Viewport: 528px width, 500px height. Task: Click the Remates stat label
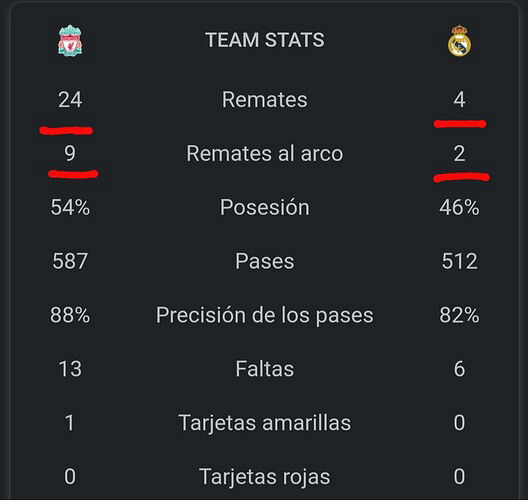point(264,100)
